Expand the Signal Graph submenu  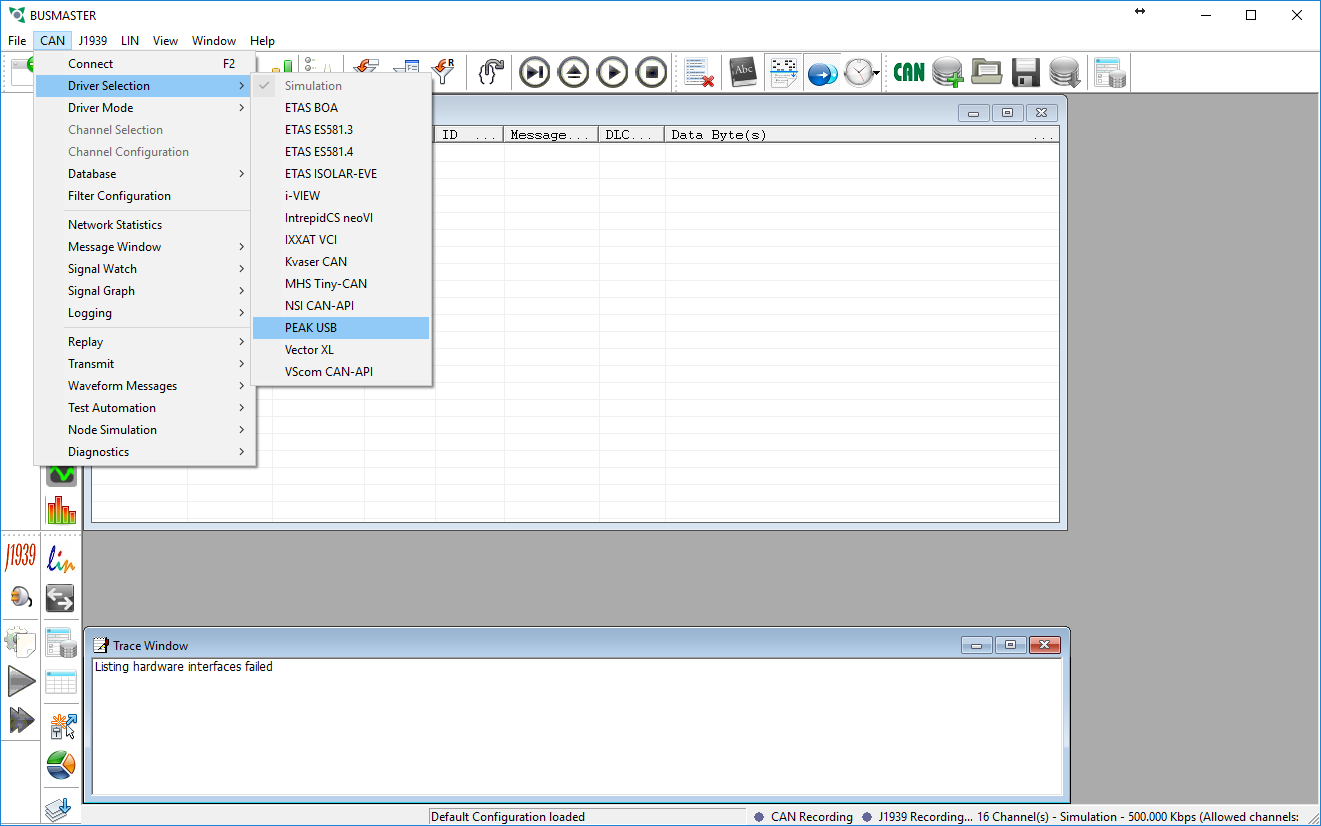144,291
